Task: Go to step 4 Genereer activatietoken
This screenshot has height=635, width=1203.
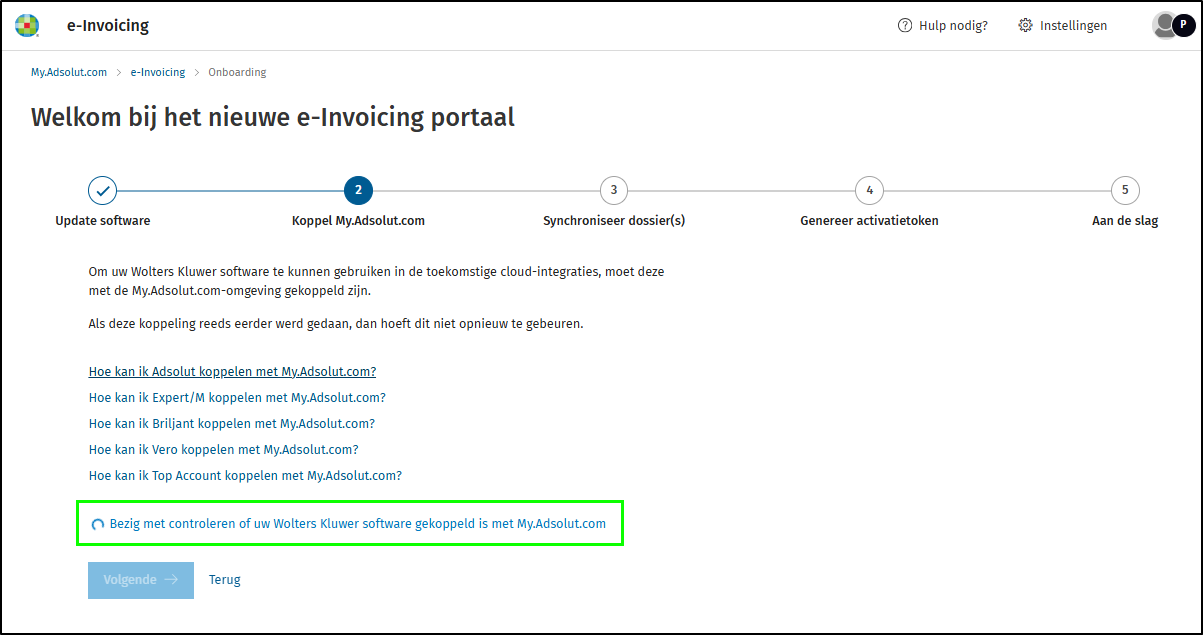Action: tap(870, 190)
